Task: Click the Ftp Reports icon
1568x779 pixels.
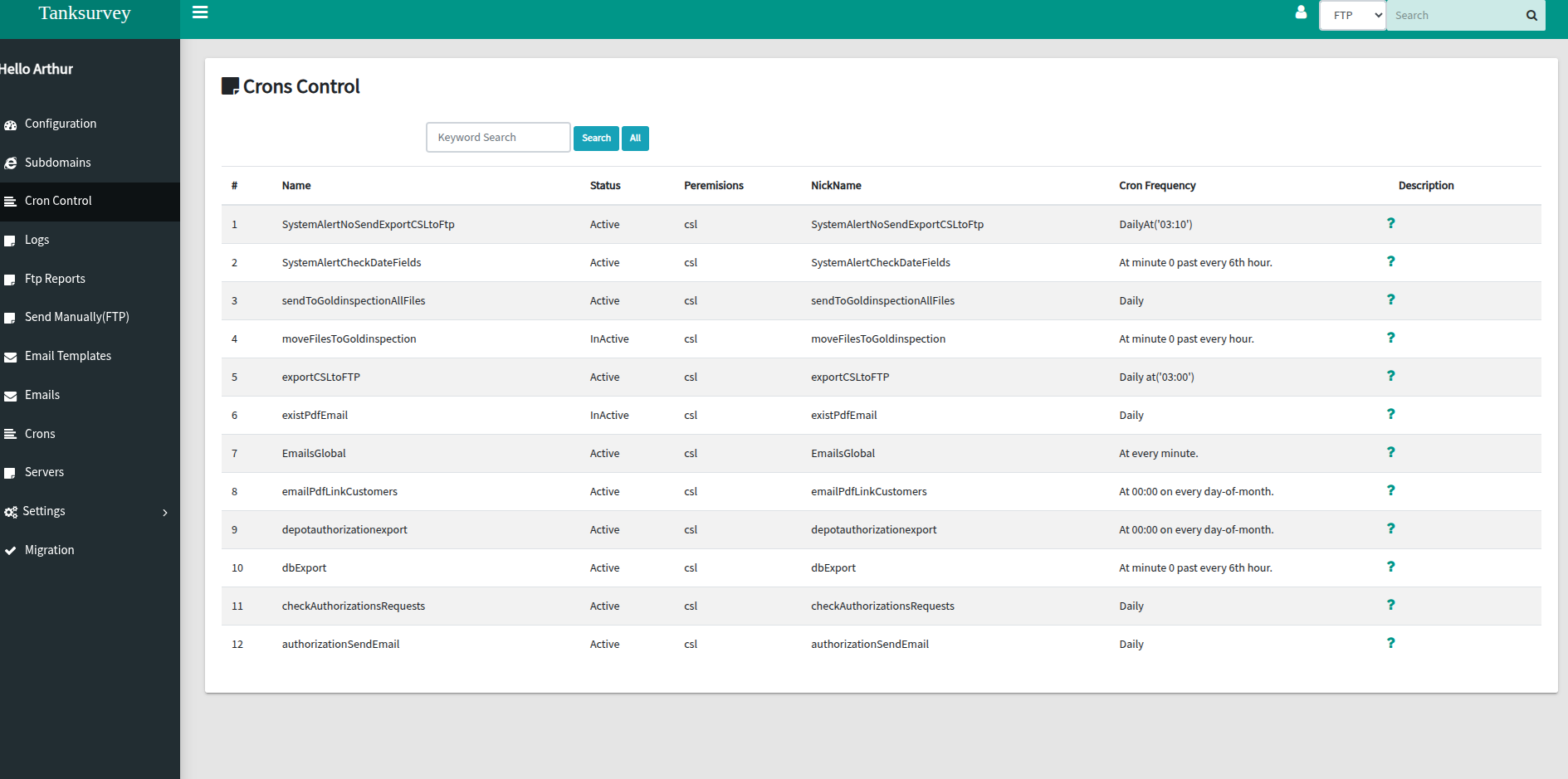Action: pos(11,278)
